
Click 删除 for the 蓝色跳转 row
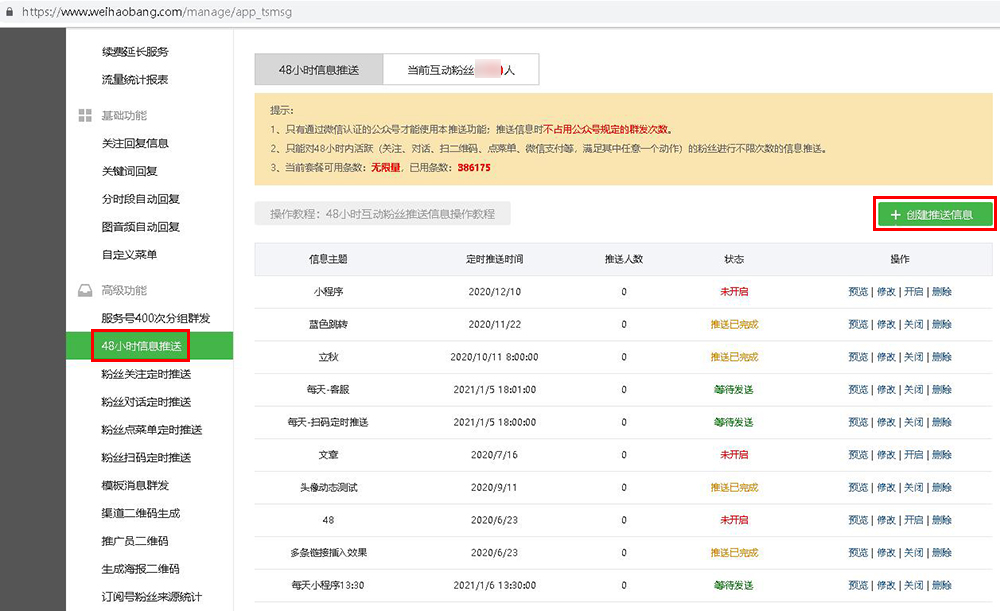[941, 325]
